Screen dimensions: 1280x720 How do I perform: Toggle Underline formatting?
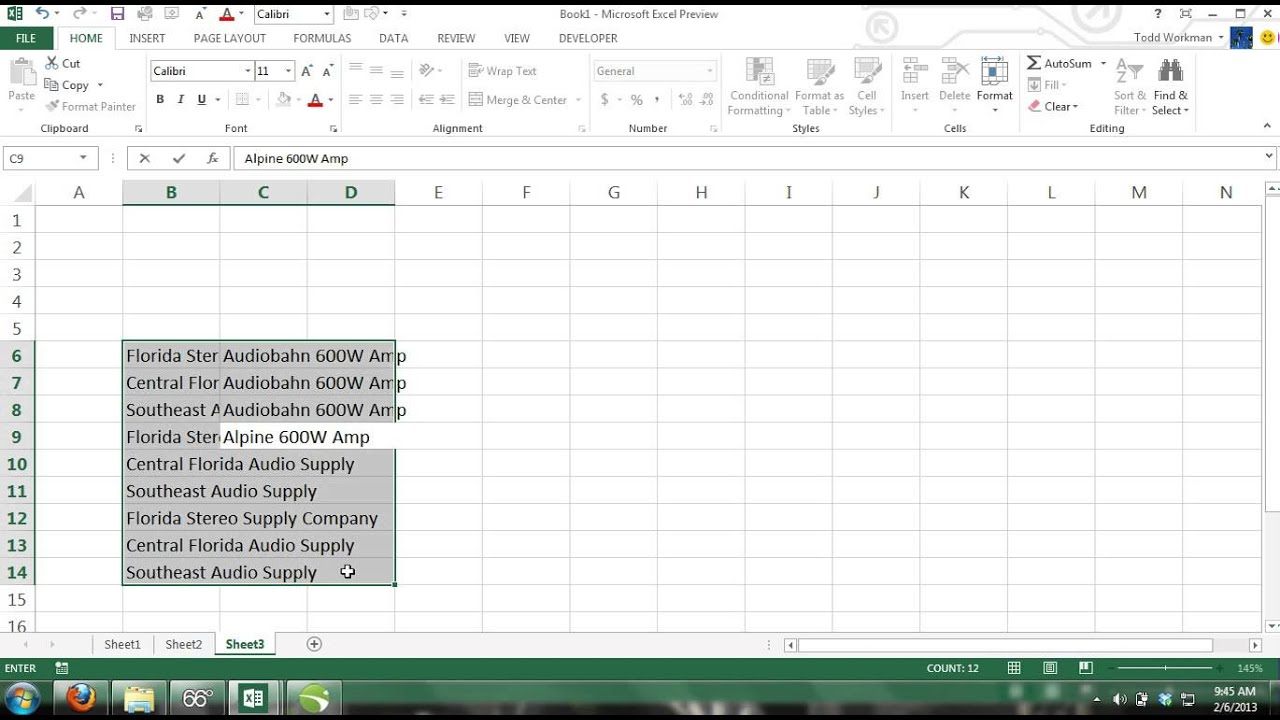(x=202, y=100)
